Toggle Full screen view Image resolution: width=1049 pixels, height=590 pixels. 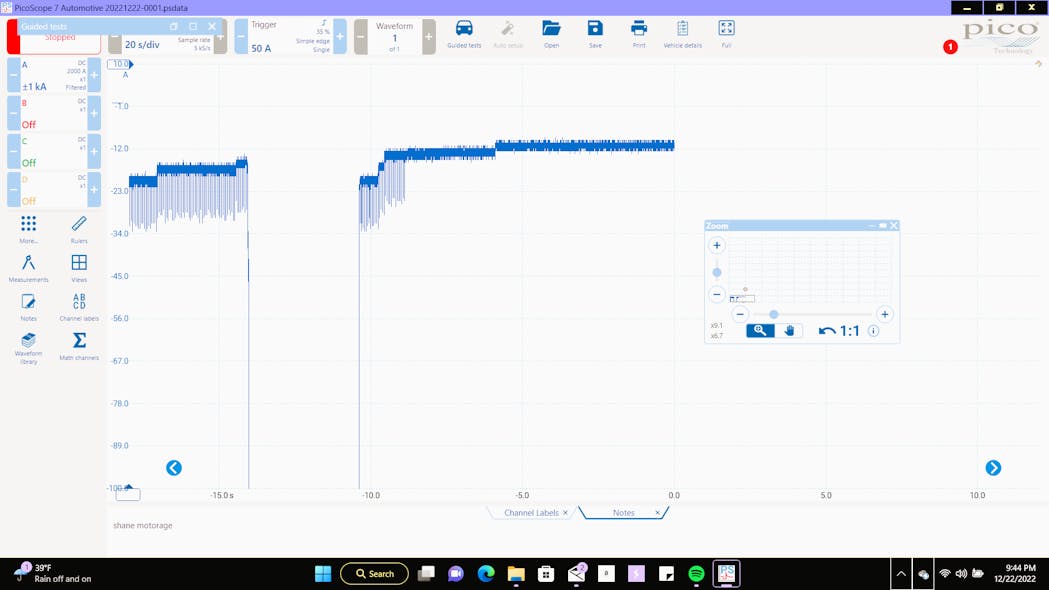coord(726,33)
